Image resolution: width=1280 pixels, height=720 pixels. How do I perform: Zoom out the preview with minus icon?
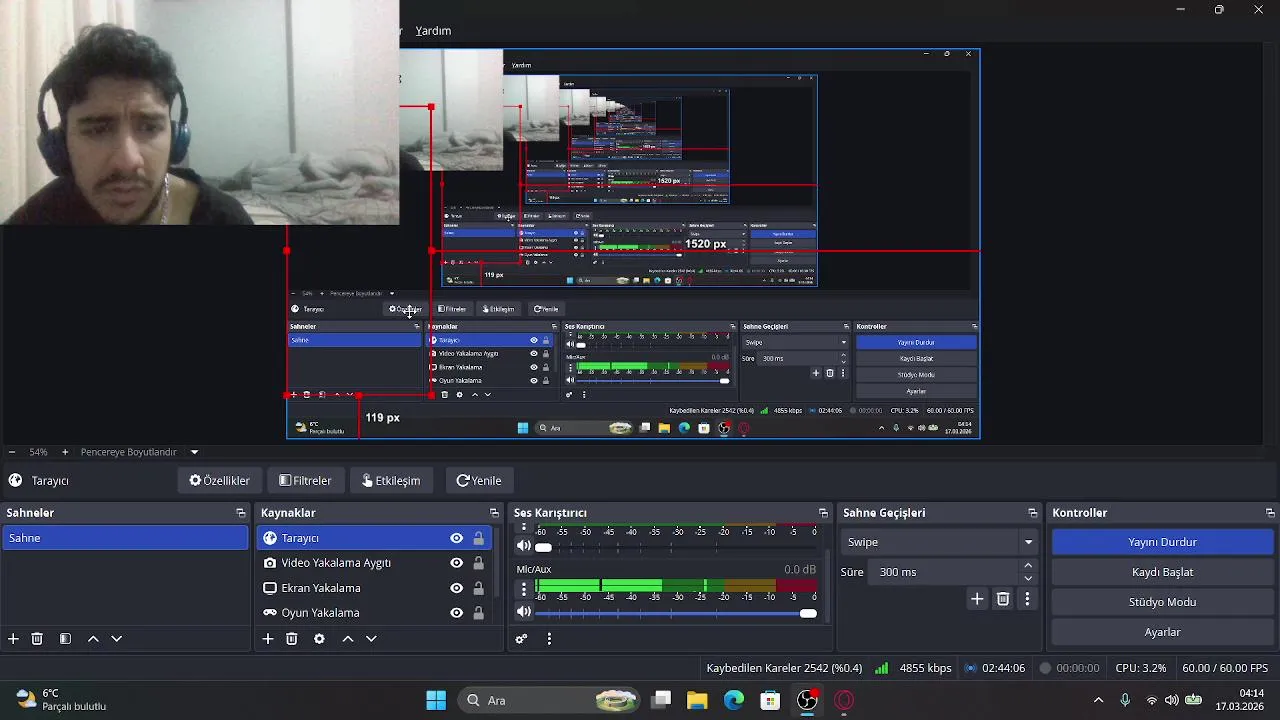point(11,452)
